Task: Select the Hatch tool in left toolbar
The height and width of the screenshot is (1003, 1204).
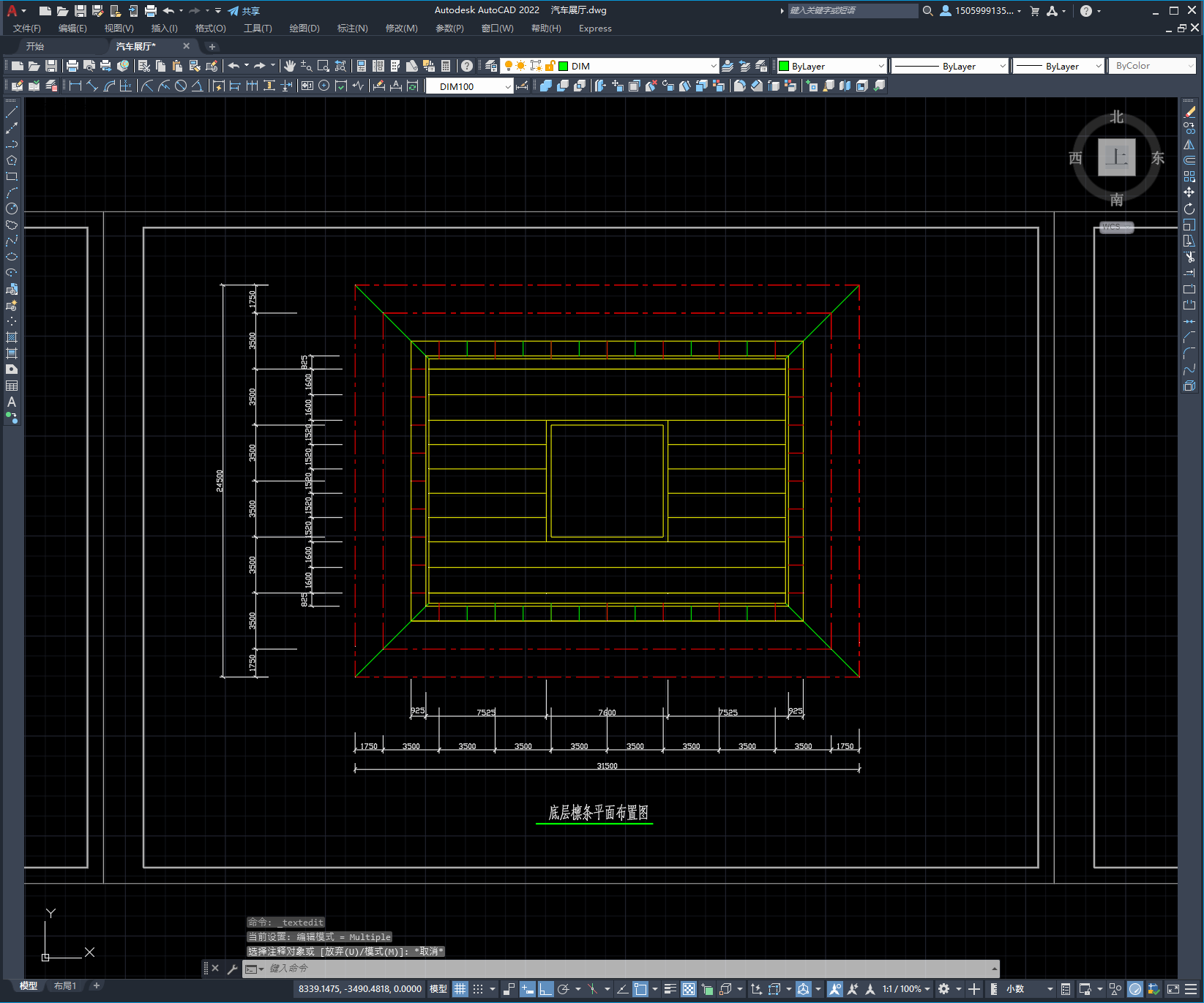Action: pos(12,337)
